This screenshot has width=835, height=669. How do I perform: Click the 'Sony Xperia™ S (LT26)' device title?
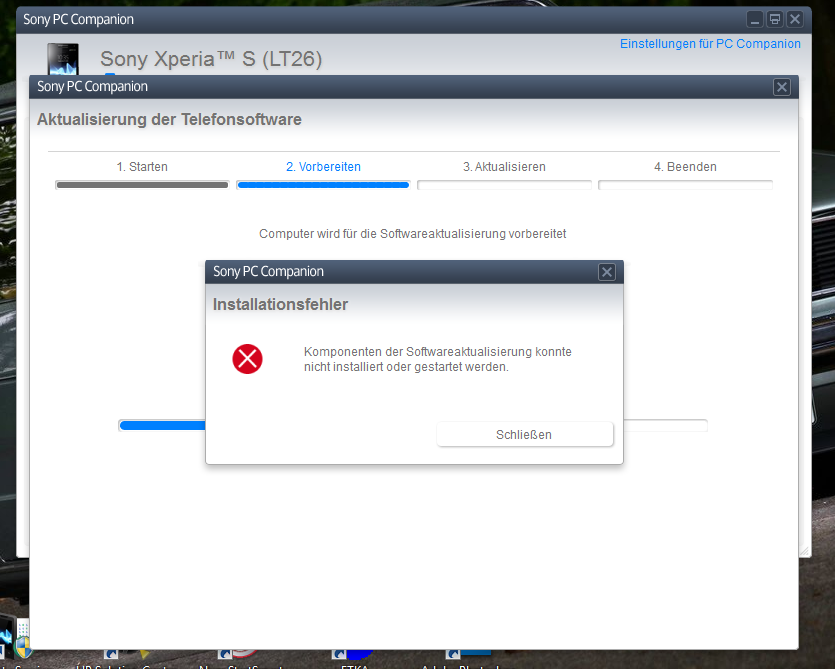211,59
